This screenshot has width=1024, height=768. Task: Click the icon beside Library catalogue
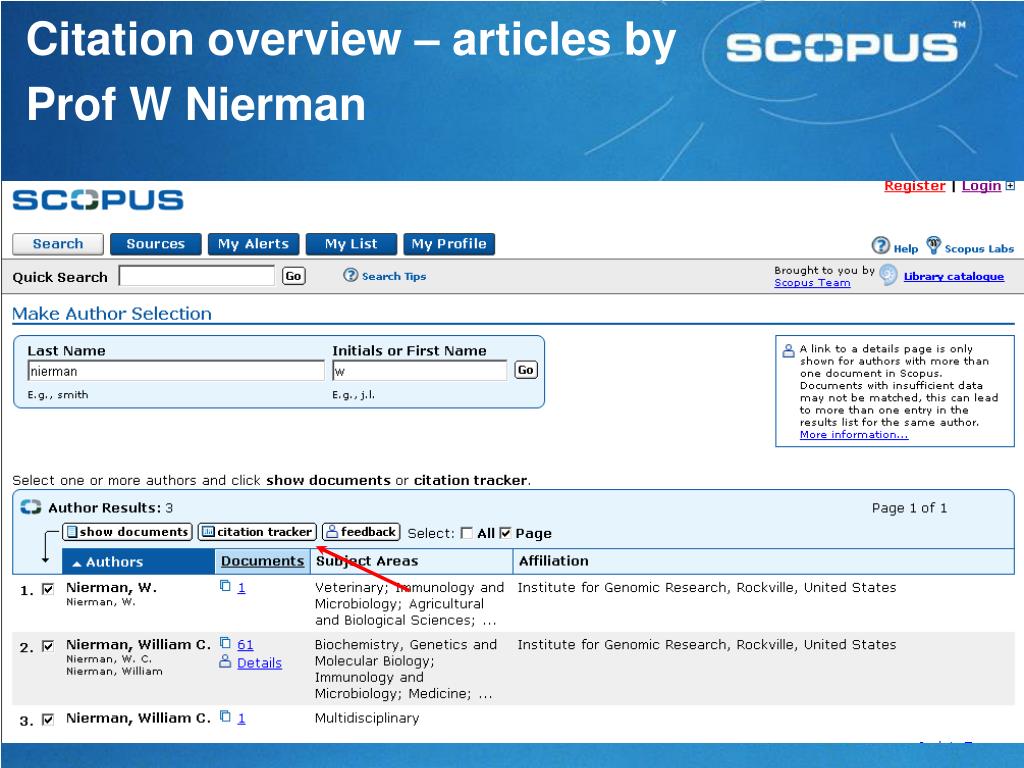pyautogui.click(x=888, y=275)
